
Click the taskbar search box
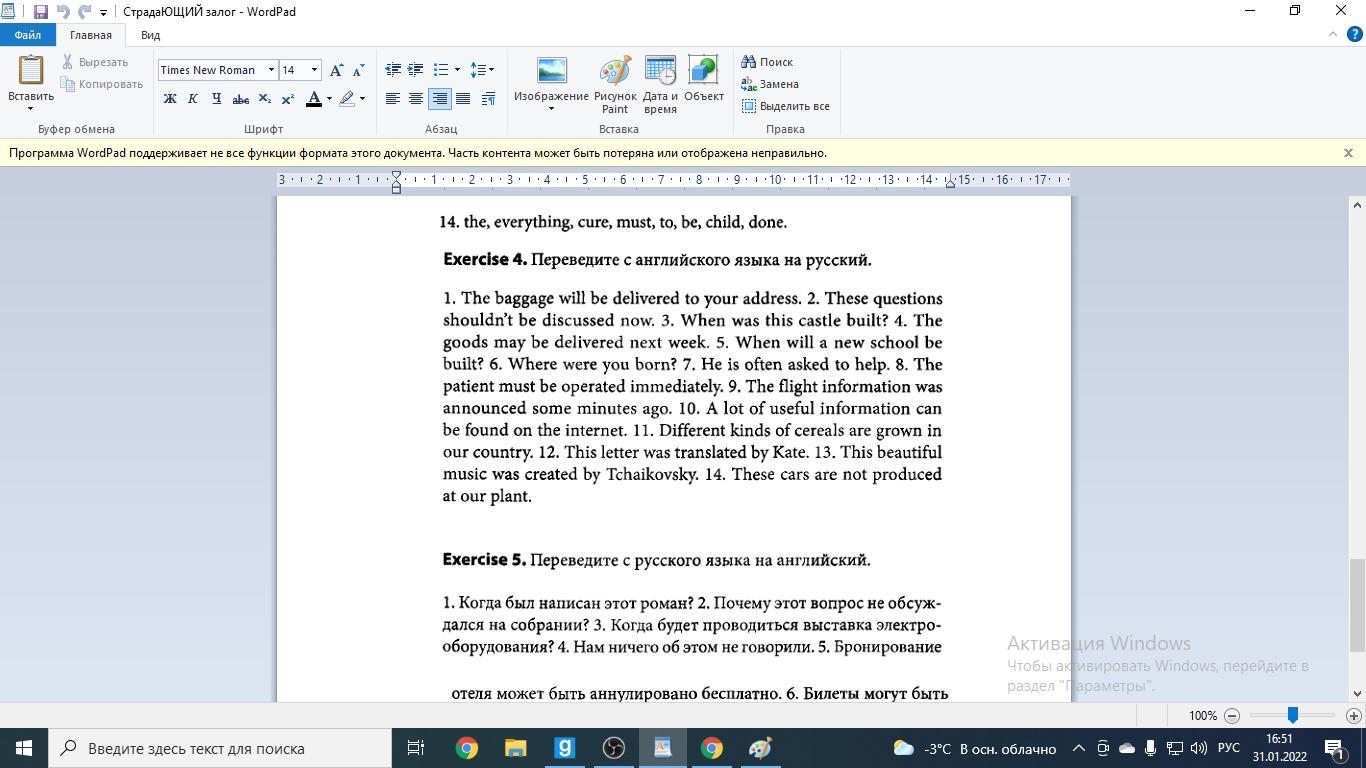[x=220, y=748]
